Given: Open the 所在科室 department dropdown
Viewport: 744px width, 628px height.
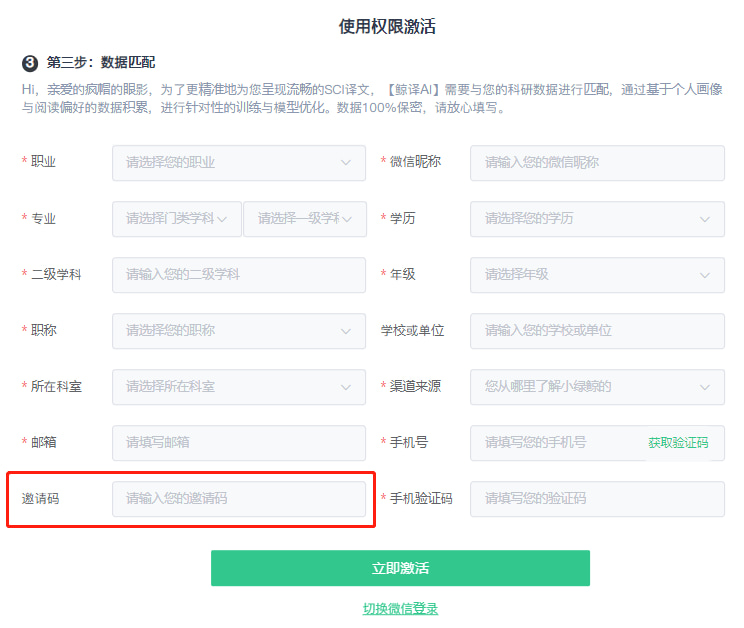Looking at the screenshot, I should pos(239,387).
